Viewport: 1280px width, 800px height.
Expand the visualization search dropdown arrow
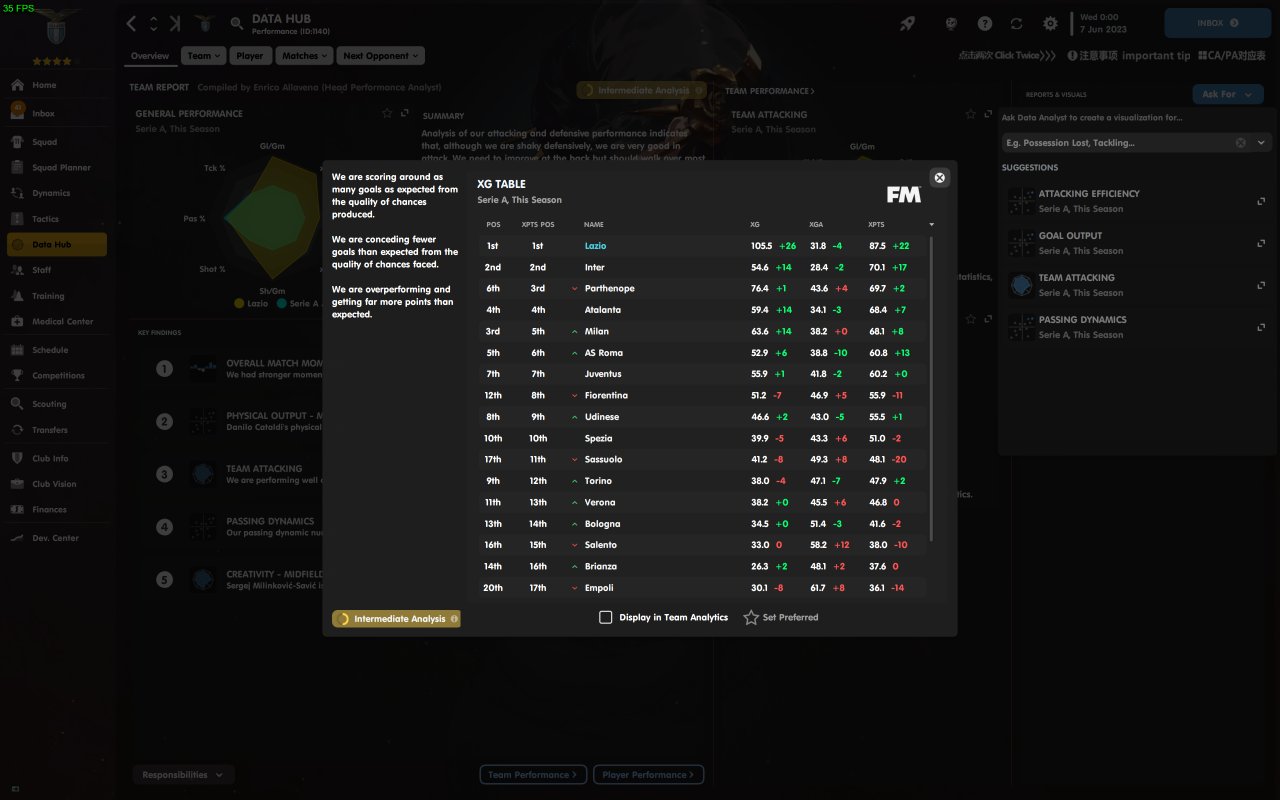coord(1261,143)
